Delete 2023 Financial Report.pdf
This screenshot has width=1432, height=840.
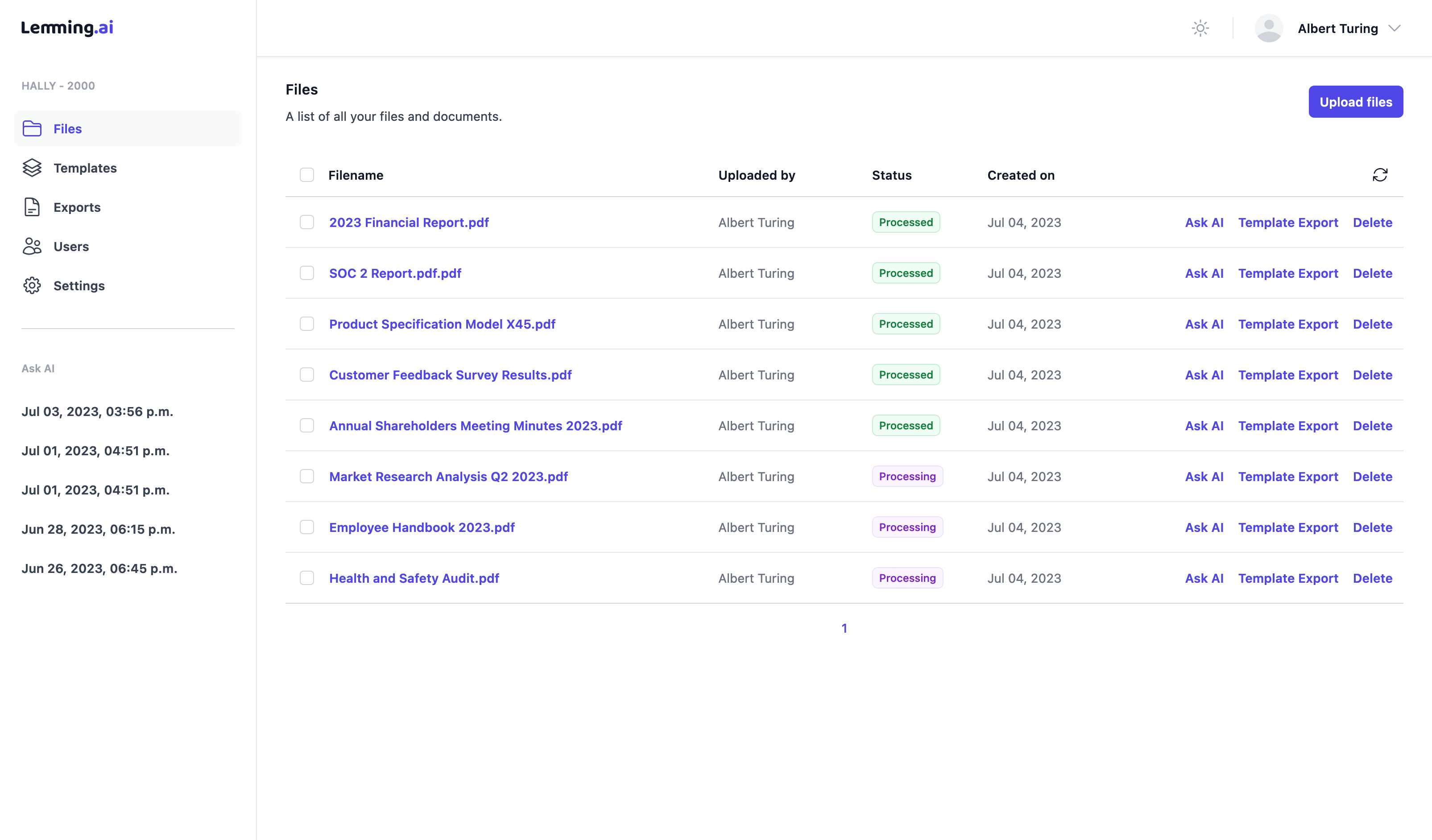coord(1372,222)
